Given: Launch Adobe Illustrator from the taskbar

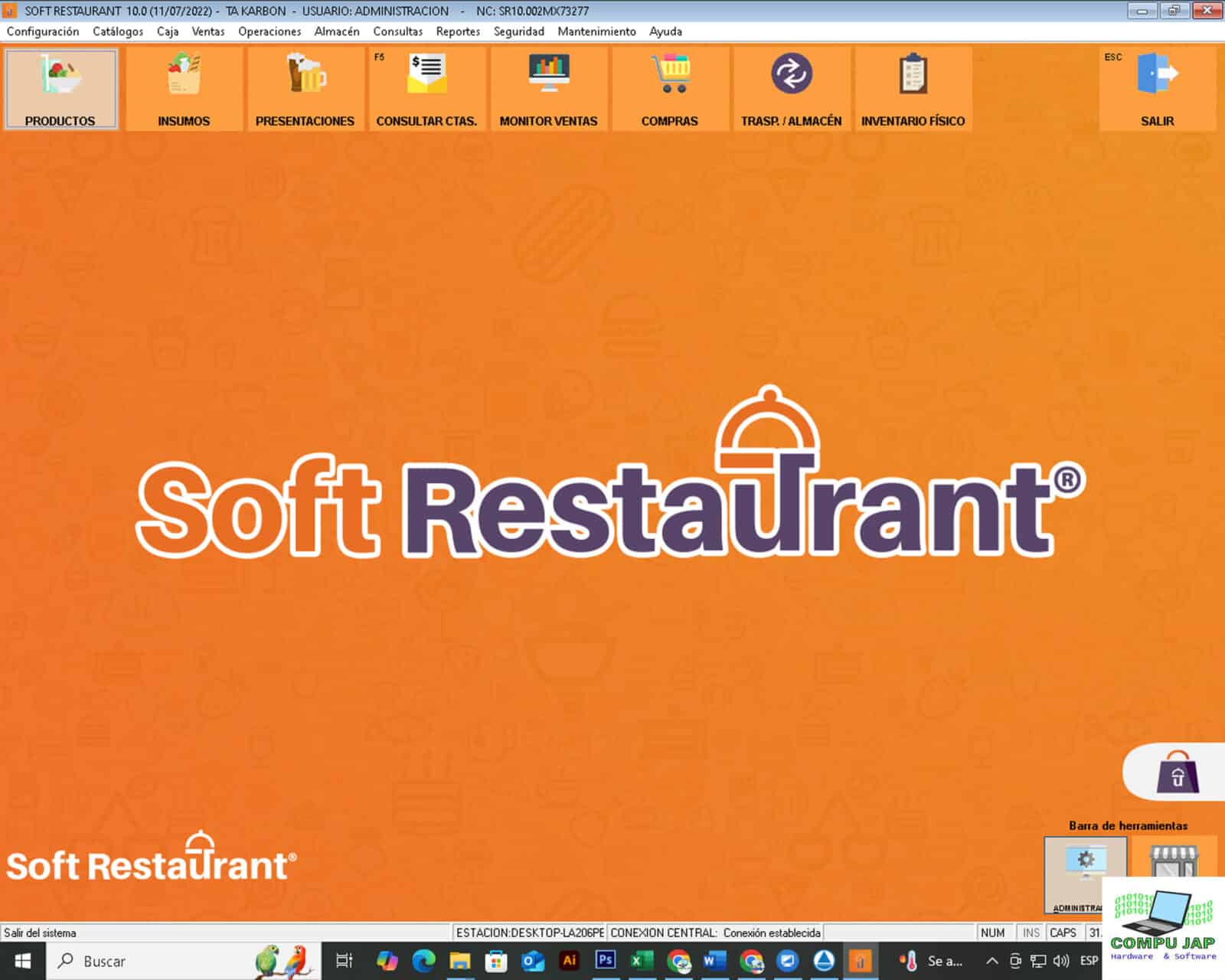Looking at the screenshot, I should [569, 961].
